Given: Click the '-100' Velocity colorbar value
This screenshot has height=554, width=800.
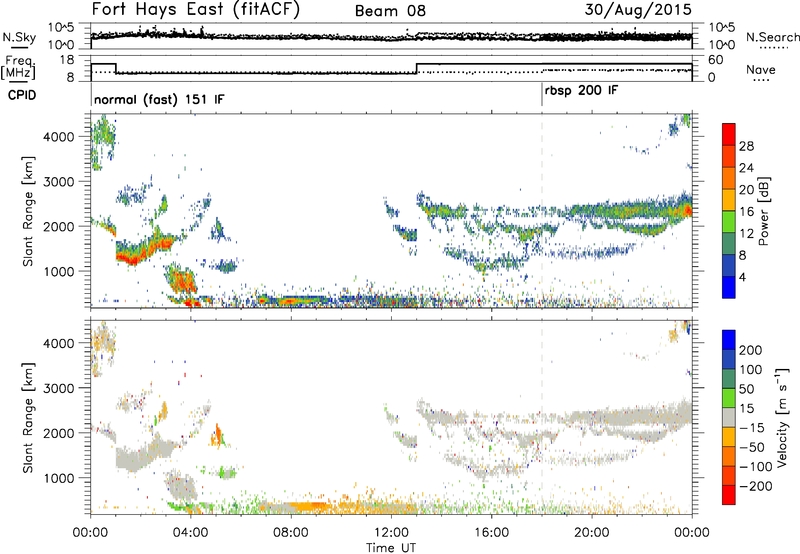Looking at the screenshot, I should (x=755, y=466).
